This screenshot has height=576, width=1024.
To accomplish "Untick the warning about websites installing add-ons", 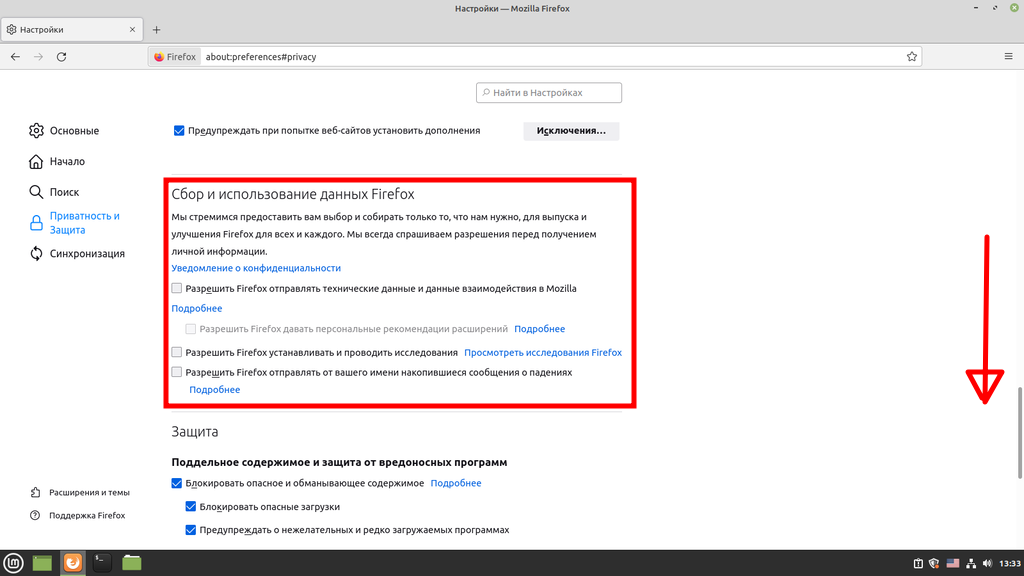I will [x=179, y=131].
